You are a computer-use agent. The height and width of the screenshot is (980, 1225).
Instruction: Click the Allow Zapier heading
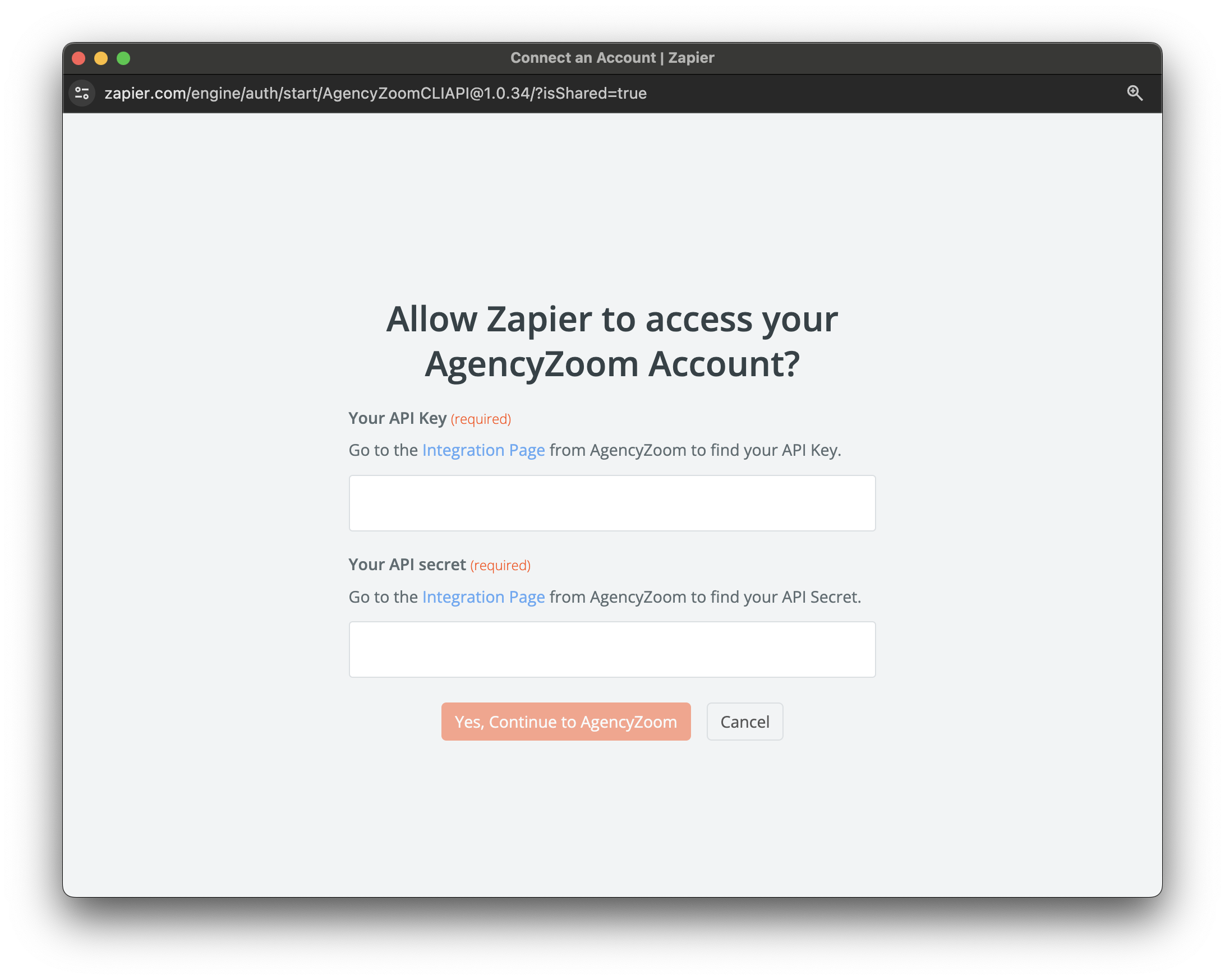click(x=612, y=341)
